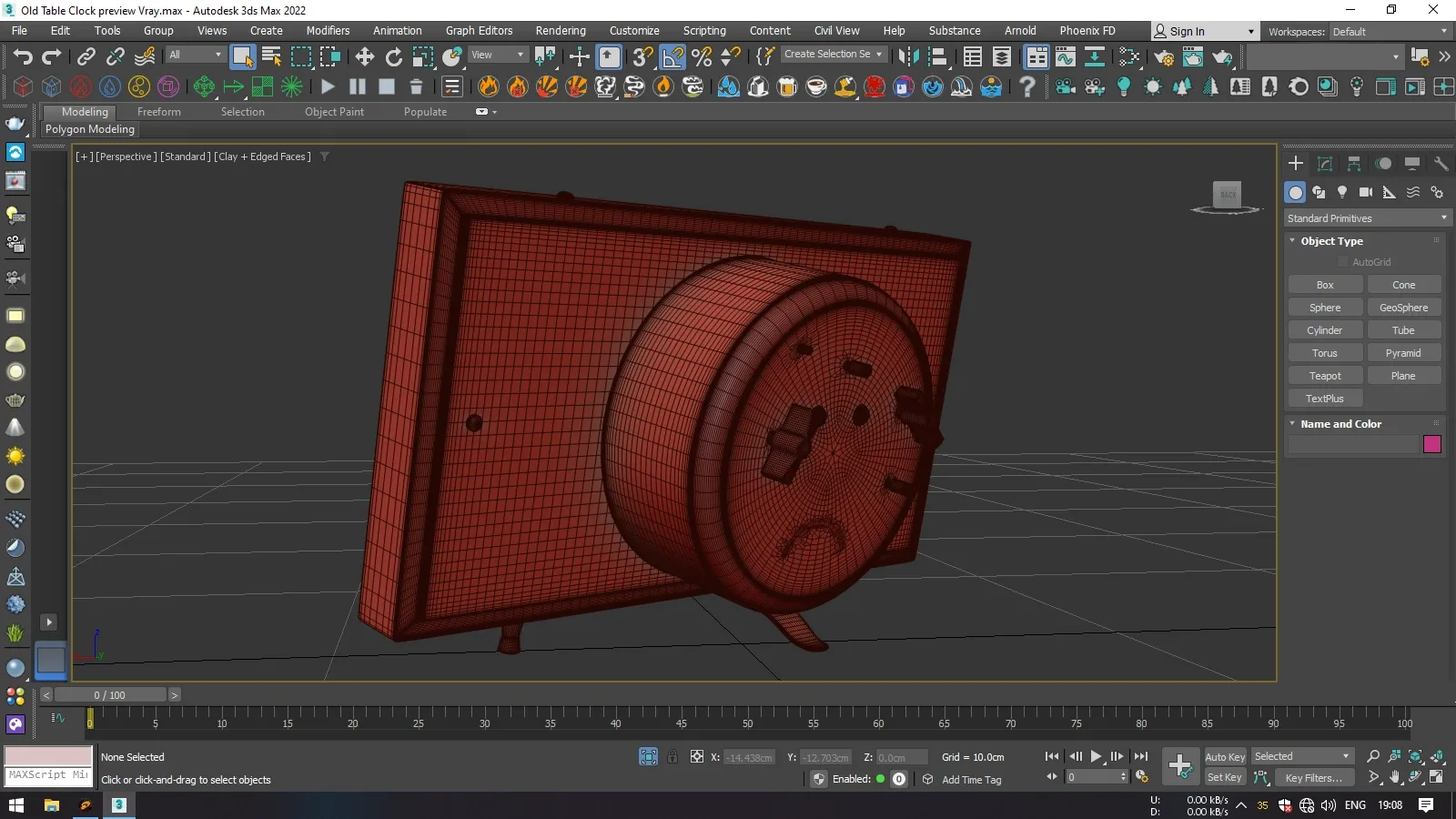Open the Utilities panel wrench icon
Image resolution: width=1456 pixels, height=819 pixels.
(x=1441, y=164)
